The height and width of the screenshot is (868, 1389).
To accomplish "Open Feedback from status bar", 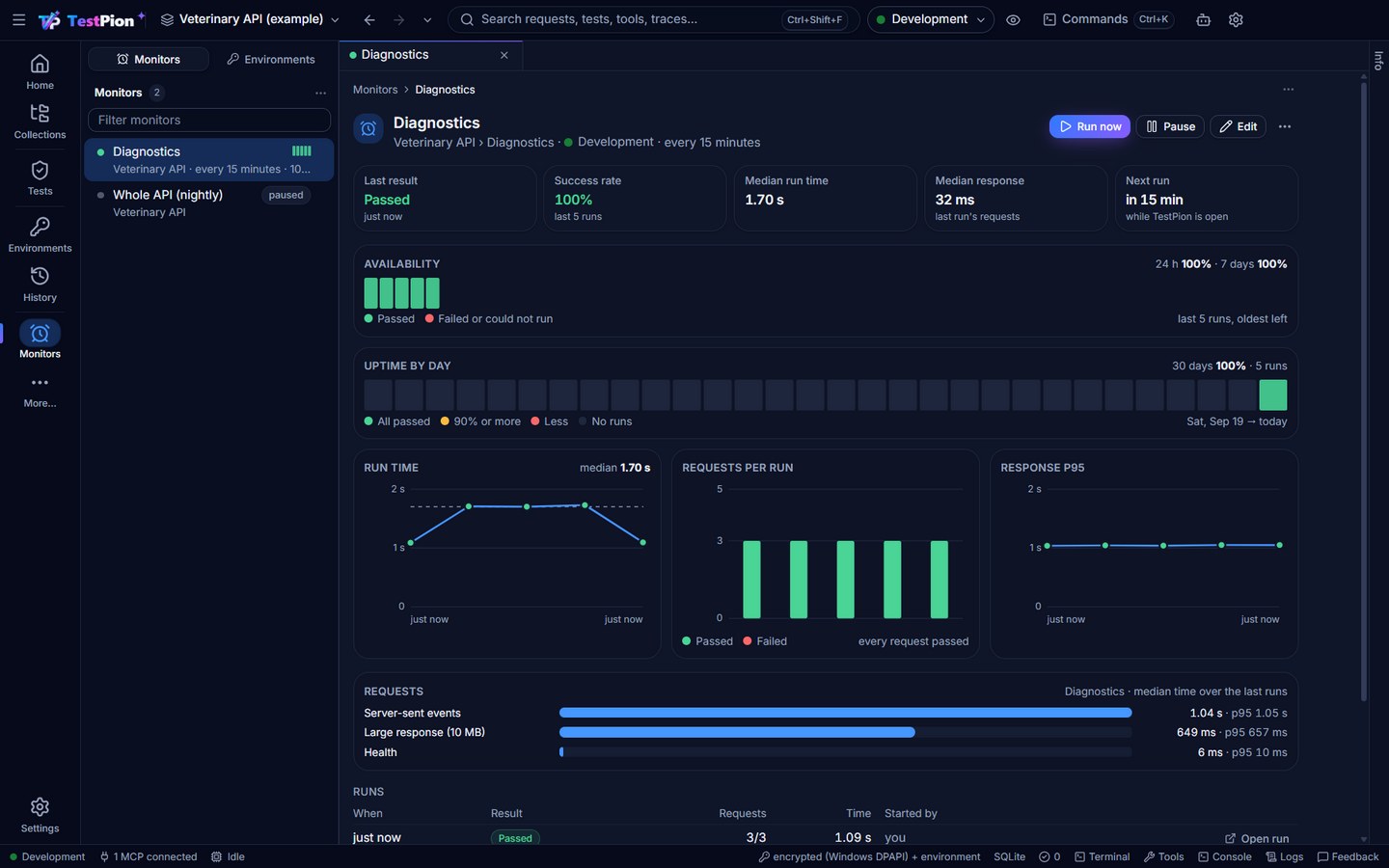I will pyautogui.click(x=1348, y=856).
